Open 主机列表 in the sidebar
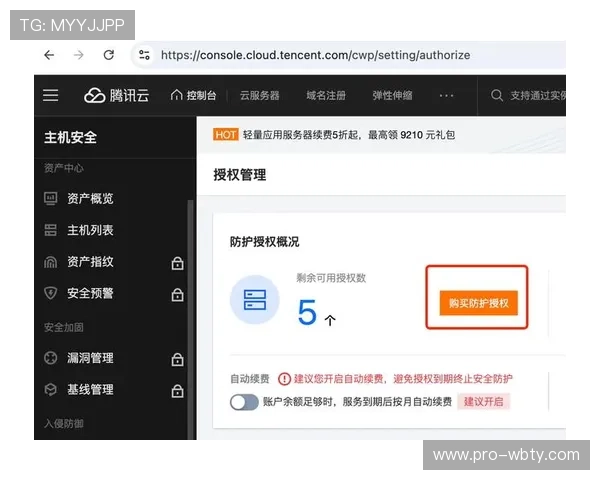The image size is (600, 480). (90, 230)
